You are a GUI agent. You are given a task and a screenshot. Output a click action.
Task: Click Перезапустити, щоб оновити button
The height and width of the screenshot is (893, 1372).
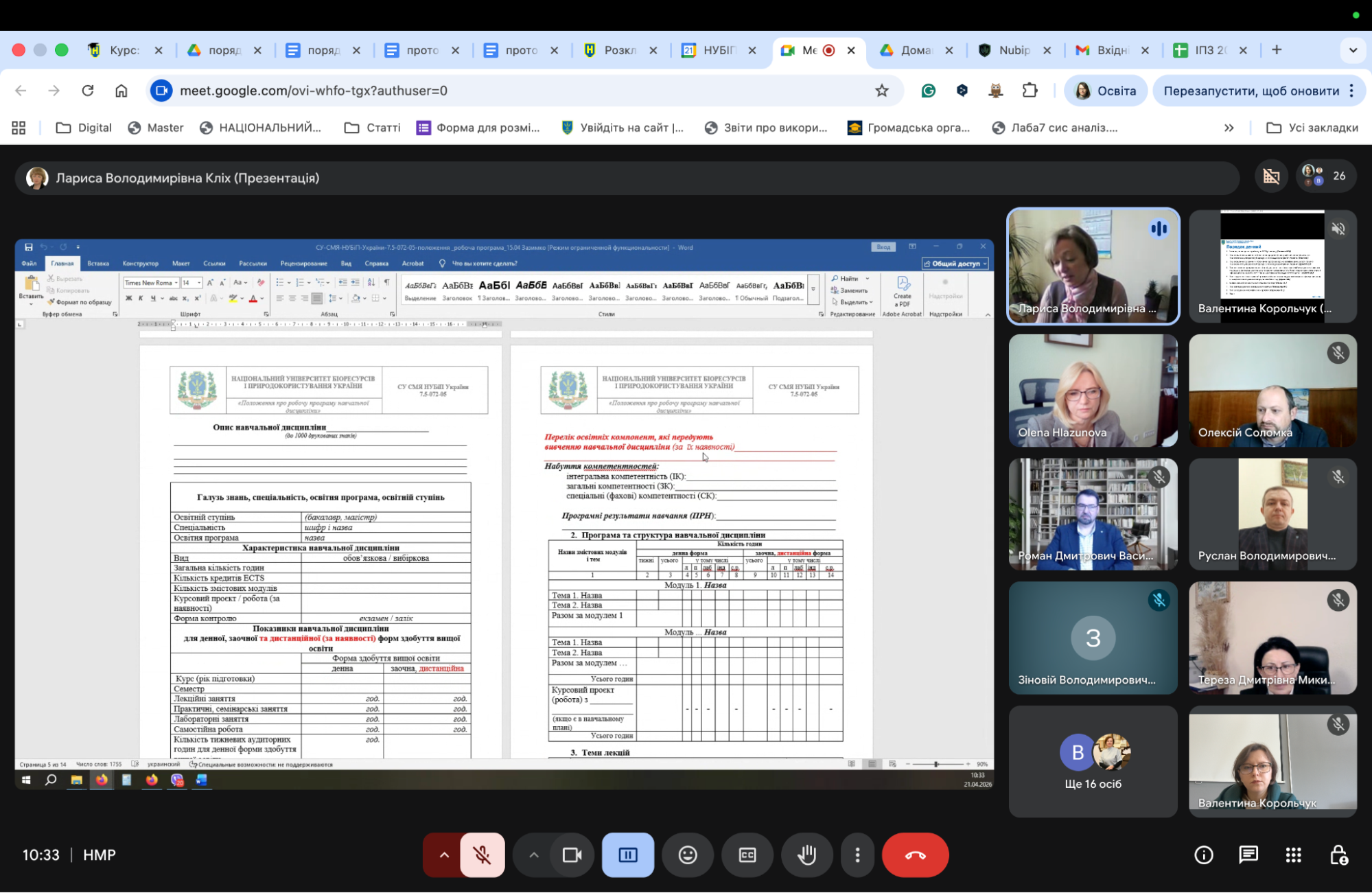tap(1251, 91)
